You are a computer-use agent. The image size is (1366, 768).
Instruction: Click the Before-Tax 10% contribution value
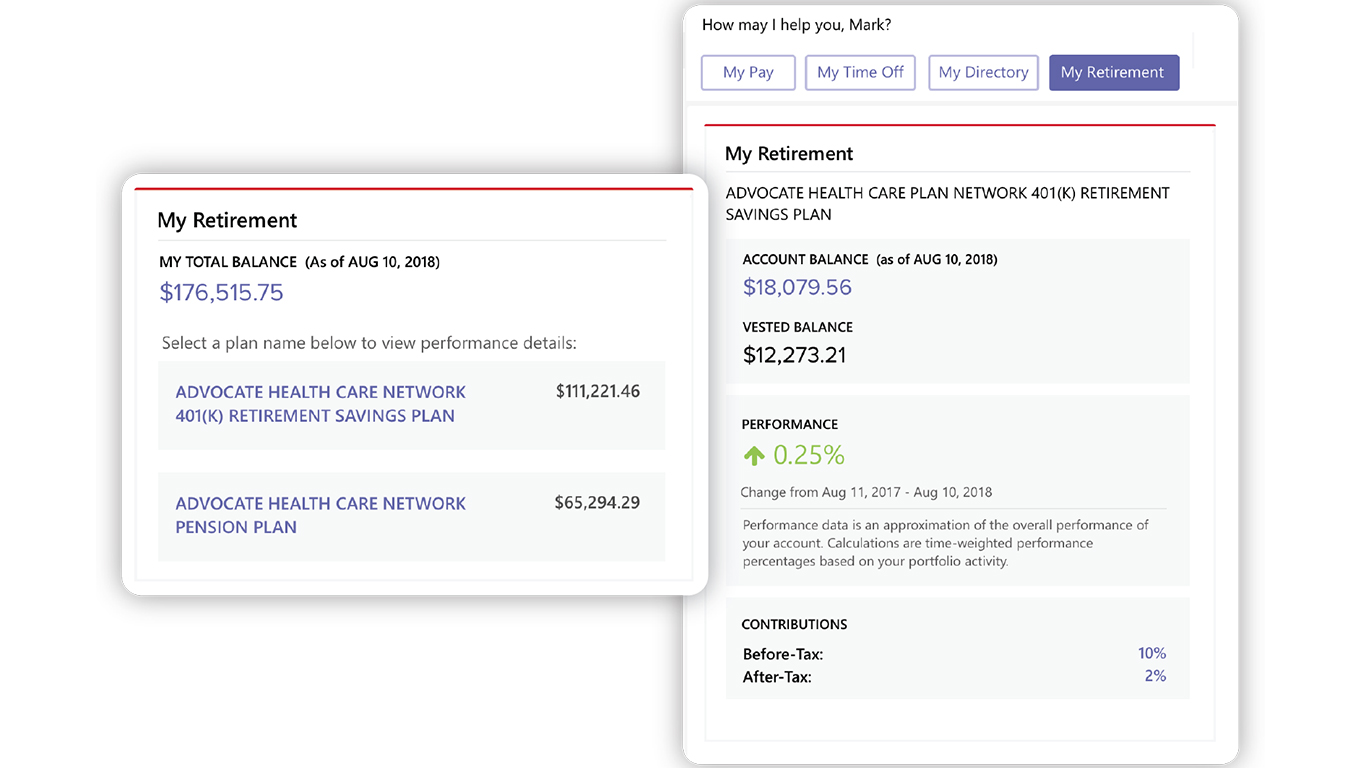(1151, 654)
